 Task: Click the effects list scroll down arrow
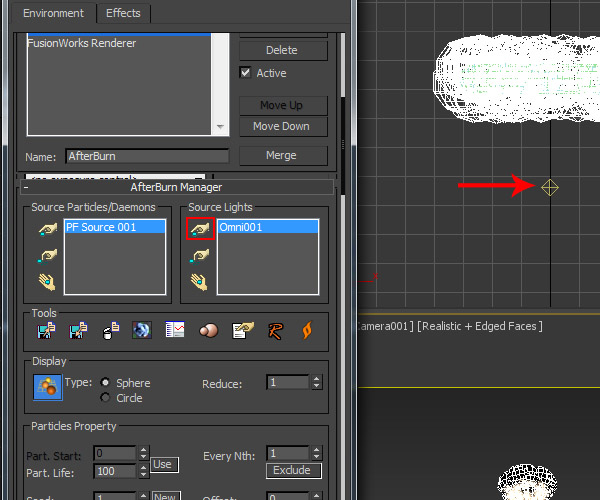click(220, 127)
